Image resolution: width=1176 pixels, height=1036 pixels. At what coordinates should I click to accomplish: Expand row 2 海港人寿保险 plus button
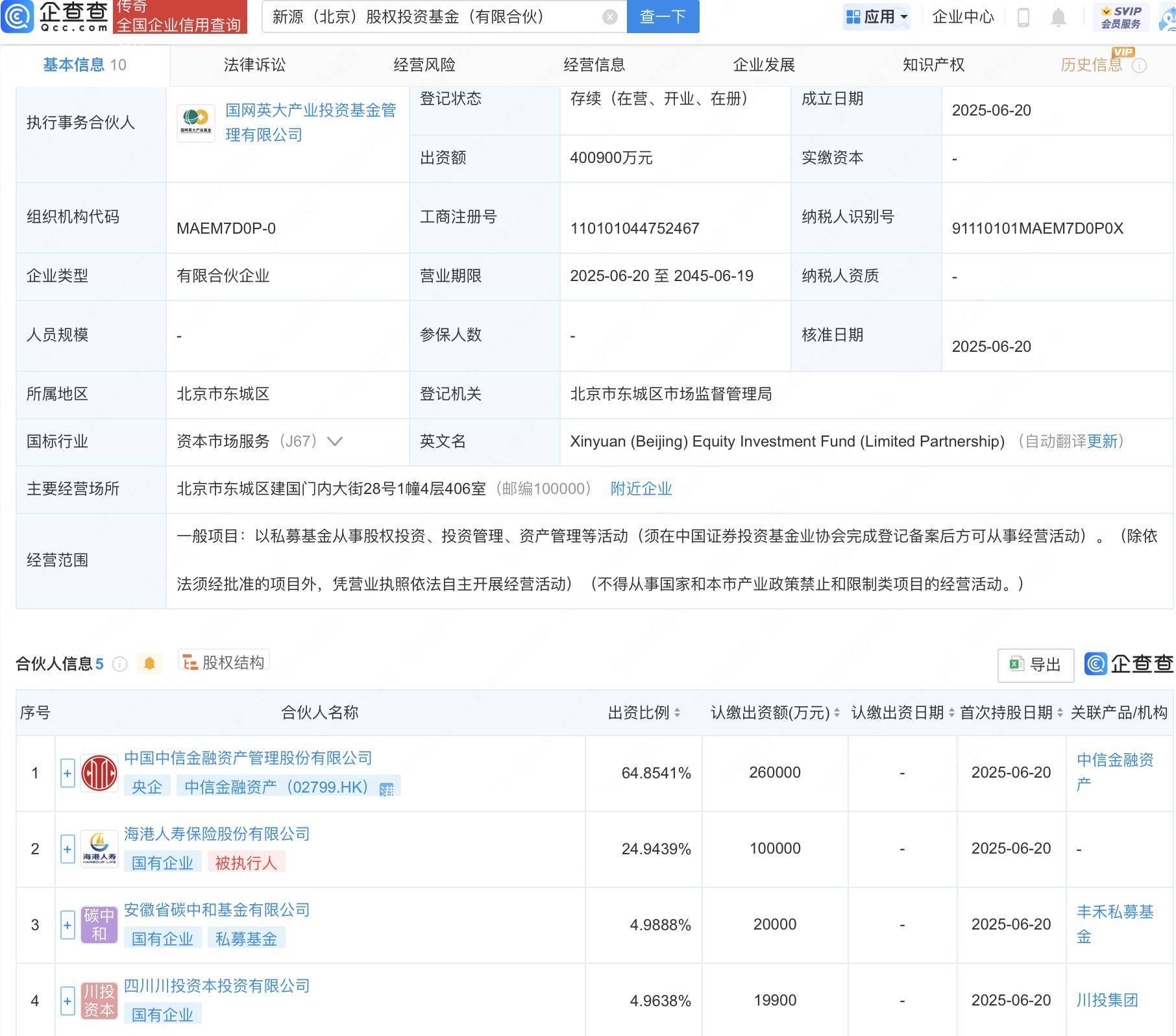pyautogui.click(x=67, y=849)
